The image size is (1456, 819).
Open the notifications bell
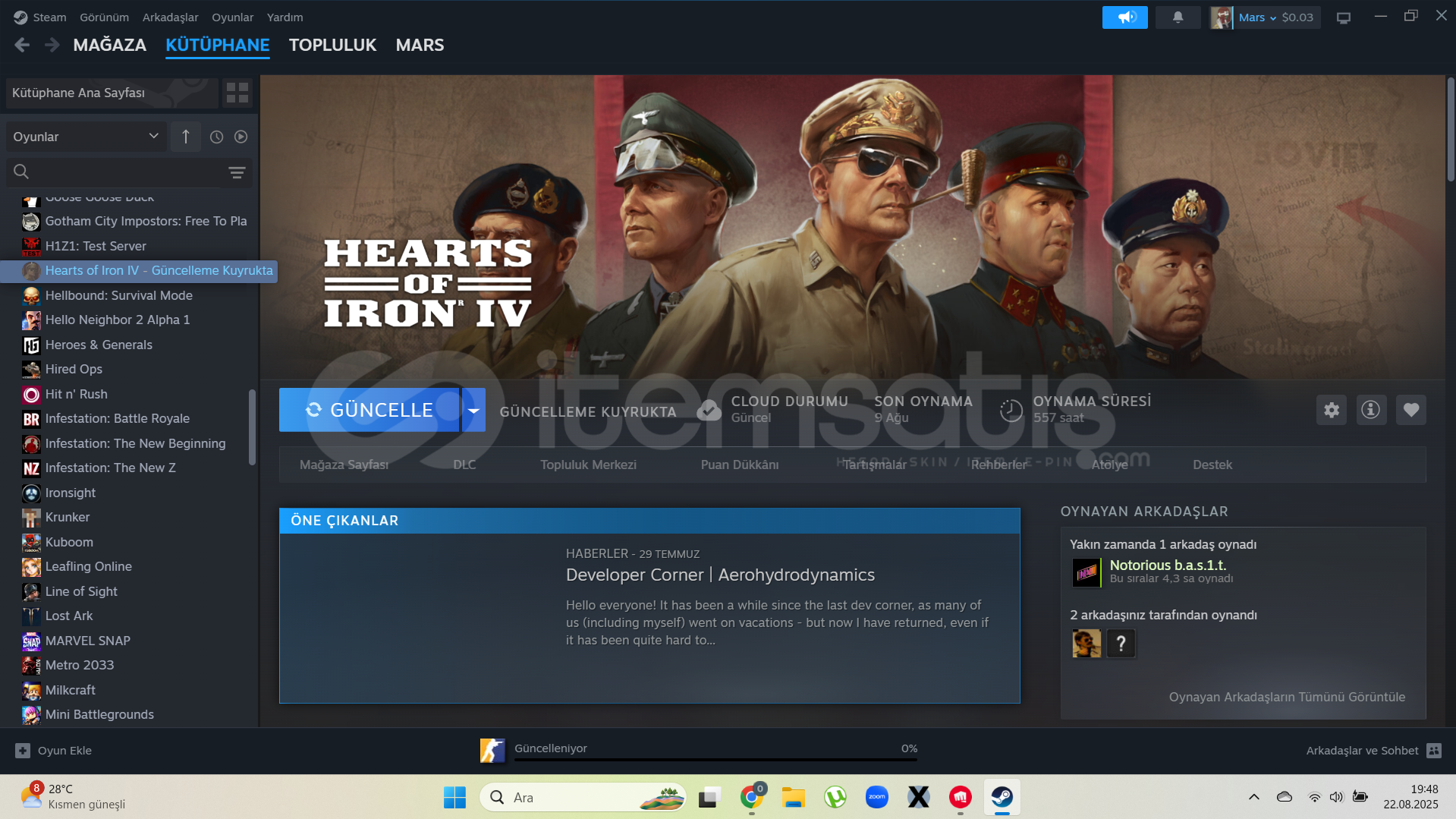(1178, 17)
